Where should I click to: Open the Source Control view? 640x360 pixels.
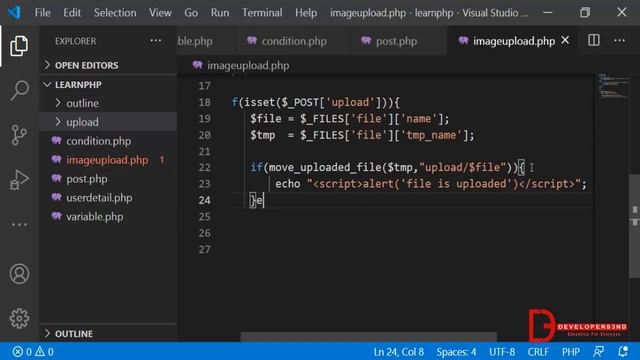19,135
